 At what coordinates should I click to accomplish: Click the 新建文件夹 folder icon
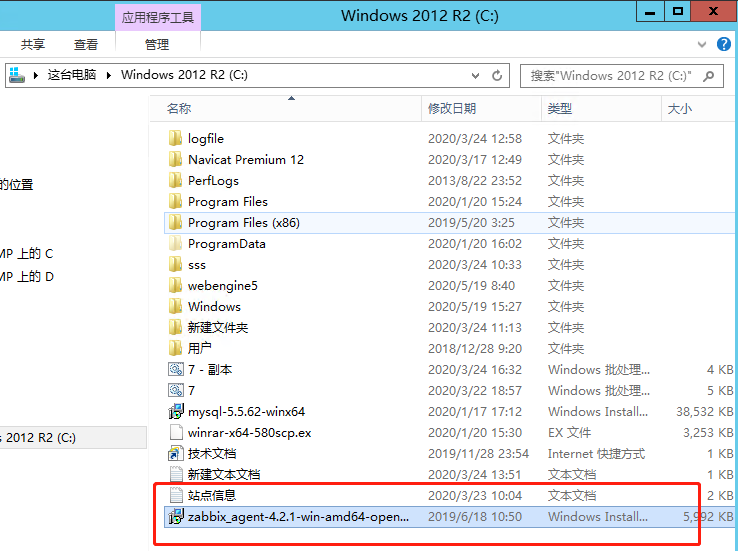coord(176,327)
